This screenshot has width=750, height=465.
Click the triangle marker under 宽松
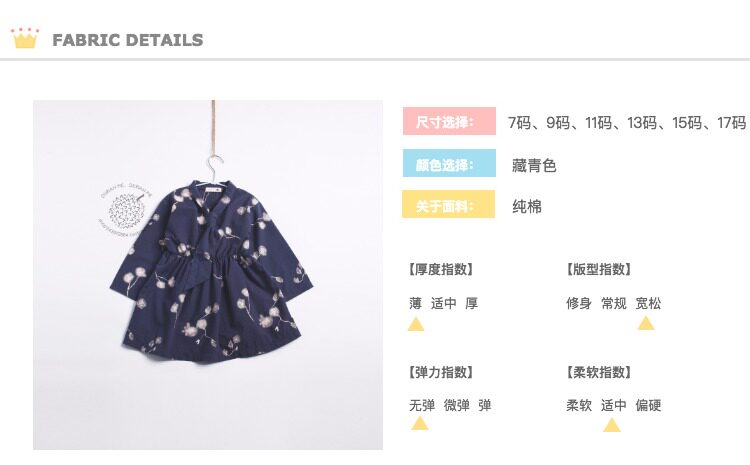tap(646, 323)
